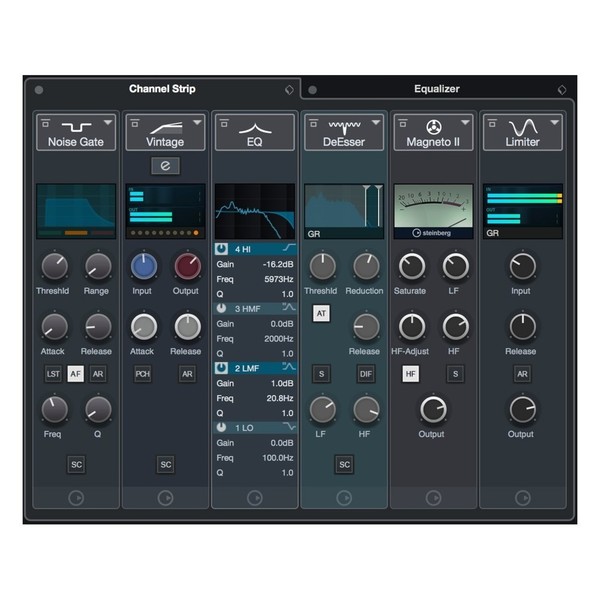Toggle the Noise Gate AF button
The height and width of the screenshot is (600, 600).
pyautogui.click(x=75, y=374)
